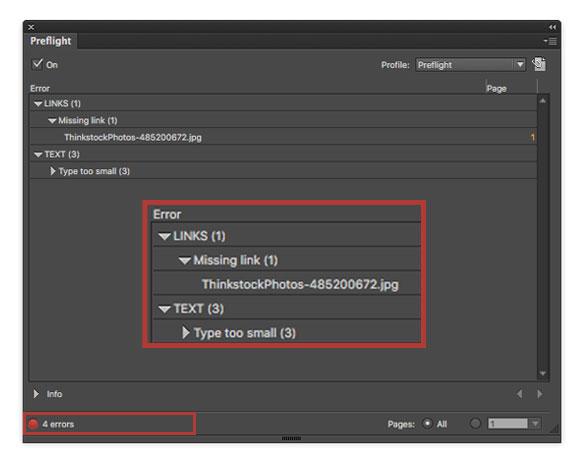Open the page range dropdown arrow

coord(535,423)
